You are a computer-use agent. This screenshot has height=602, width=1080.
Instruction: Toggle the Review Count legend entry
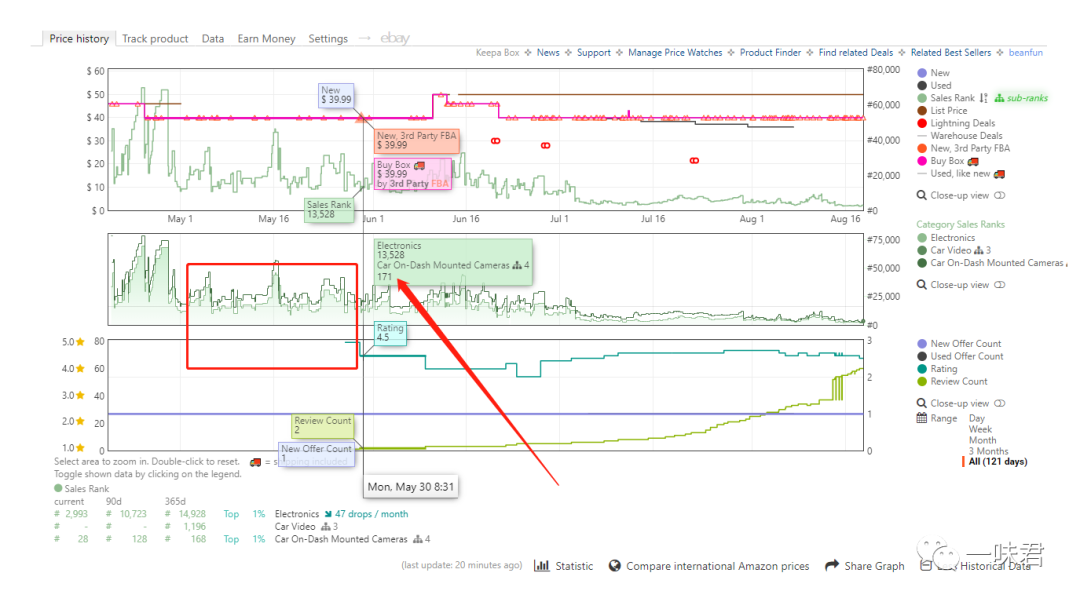[x=952, y=381]
